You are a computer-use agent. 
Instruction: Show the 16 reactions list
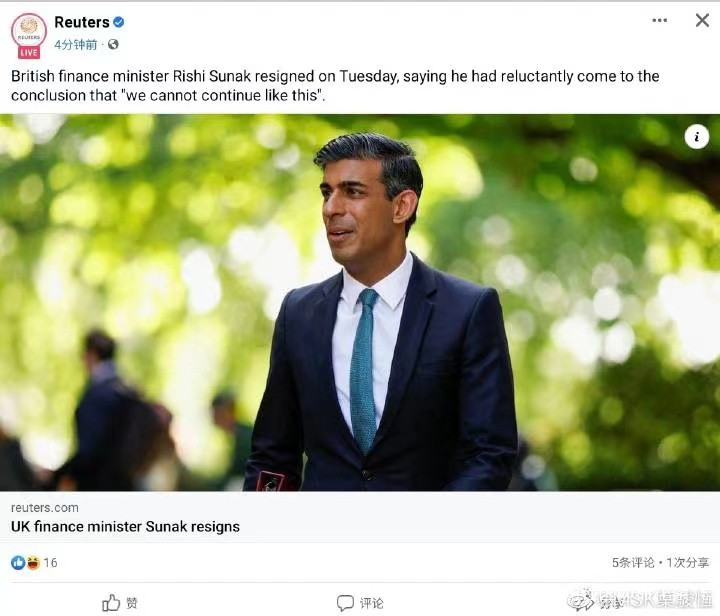[50, 562]
